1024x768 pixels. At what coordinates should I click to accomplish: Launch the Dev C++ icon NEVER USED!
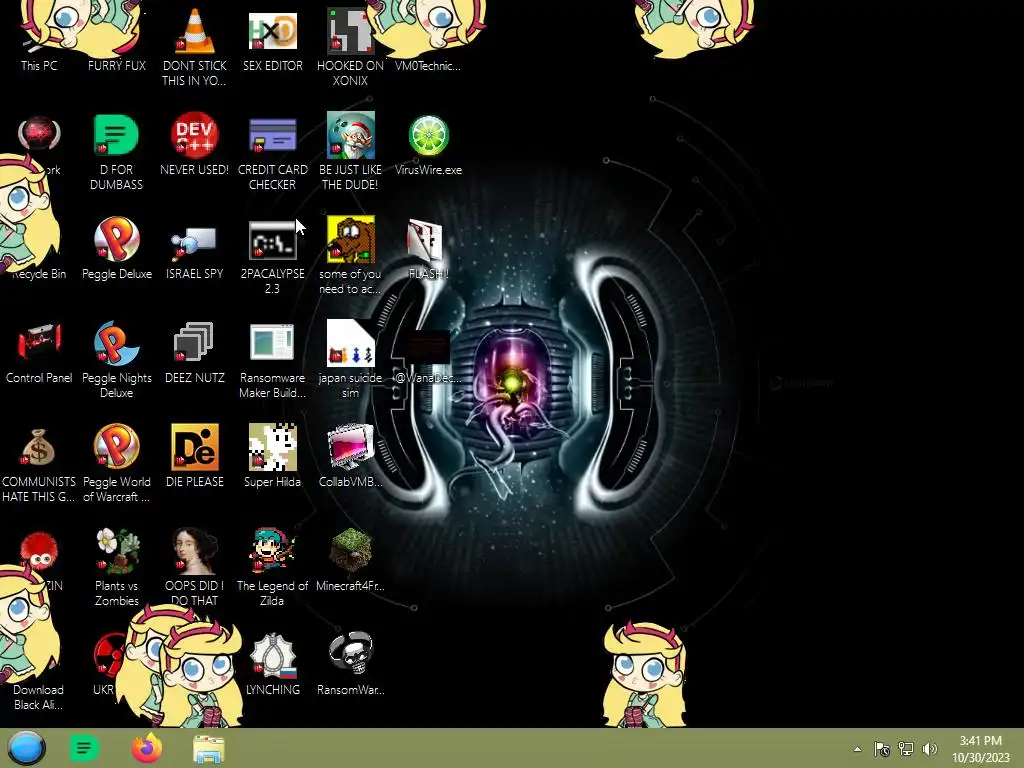[195, 135]
